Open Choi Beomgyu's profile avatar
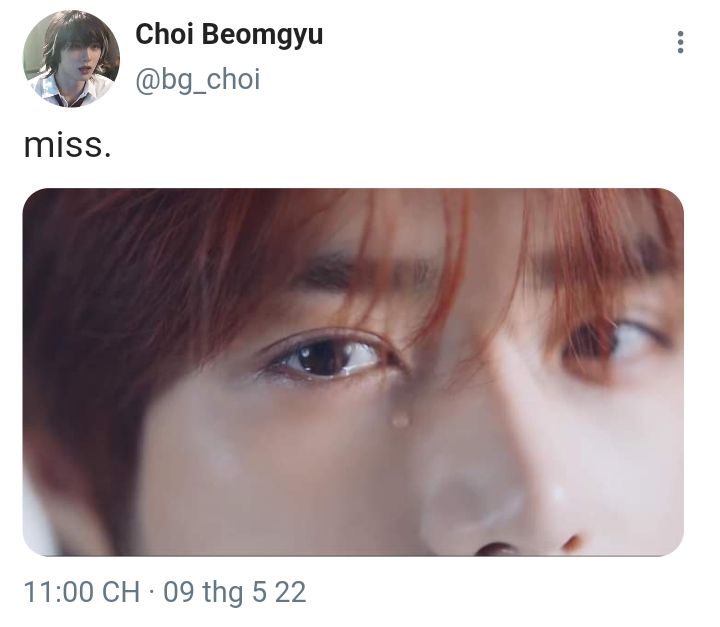This screenshot has width=720, height=627. [71, 58]
